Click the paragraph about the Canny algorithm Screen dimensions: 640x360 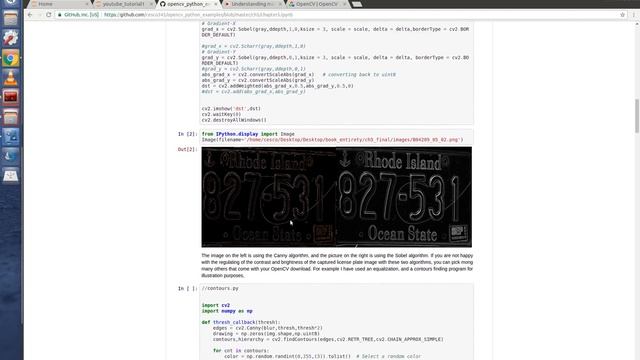coord(337,265)
